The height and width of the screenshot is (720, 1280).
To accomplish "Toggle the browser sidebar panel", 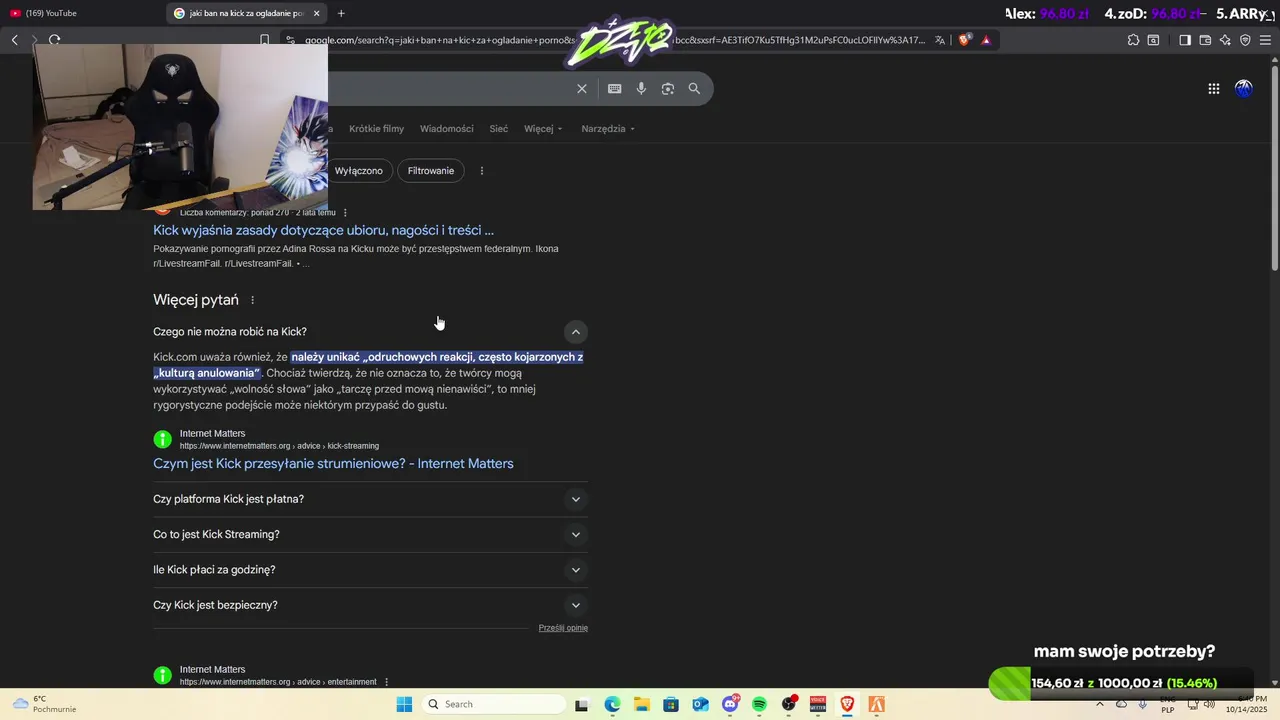I will (1185, 40).
